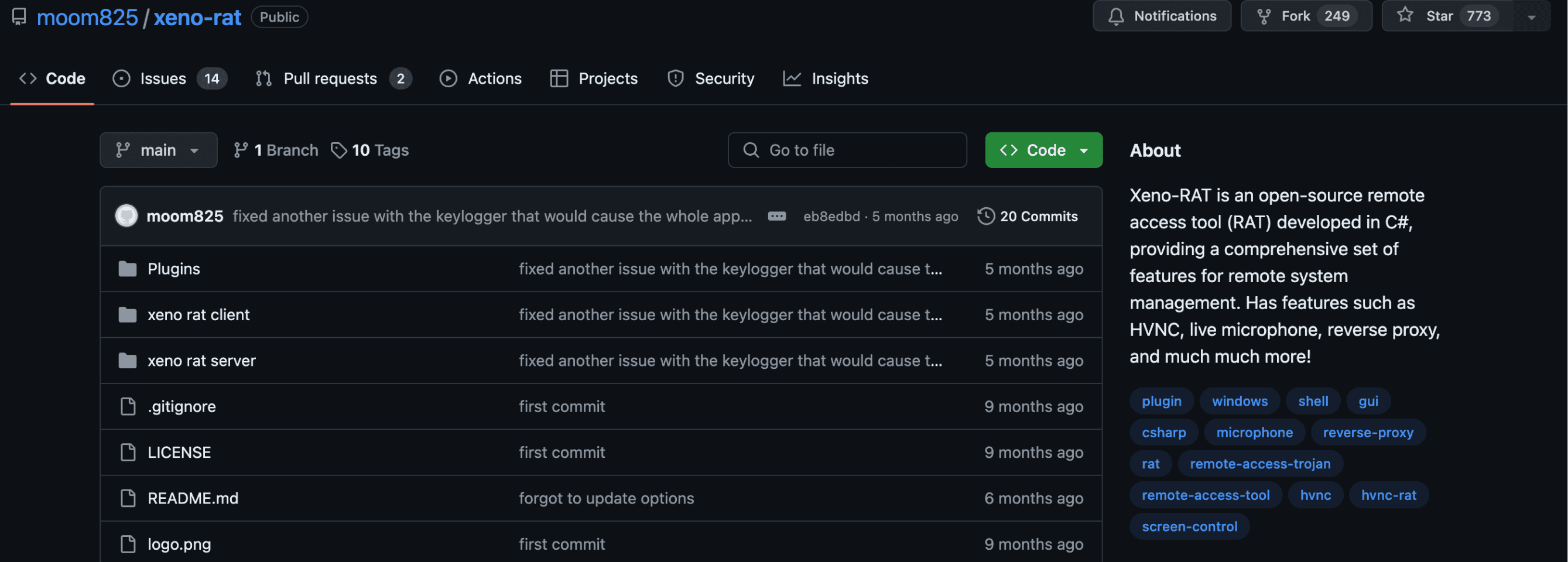Star the xeno-rat repository
Screen dimensions: 1568x562
[x=1447, y=16]
